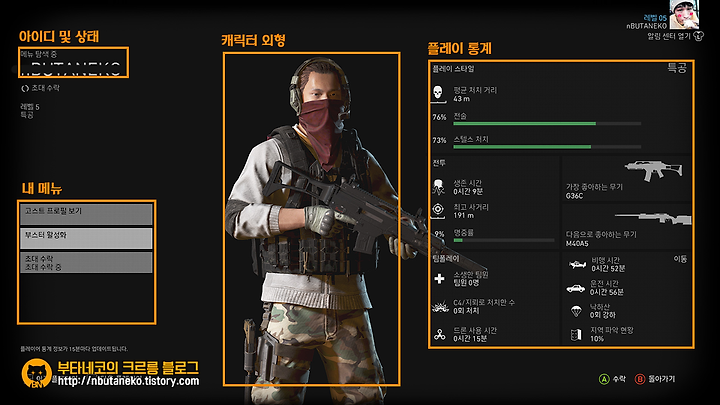
Task: Click the survival time skull icon
Action: pyautogui.click(x=439, y=187)
